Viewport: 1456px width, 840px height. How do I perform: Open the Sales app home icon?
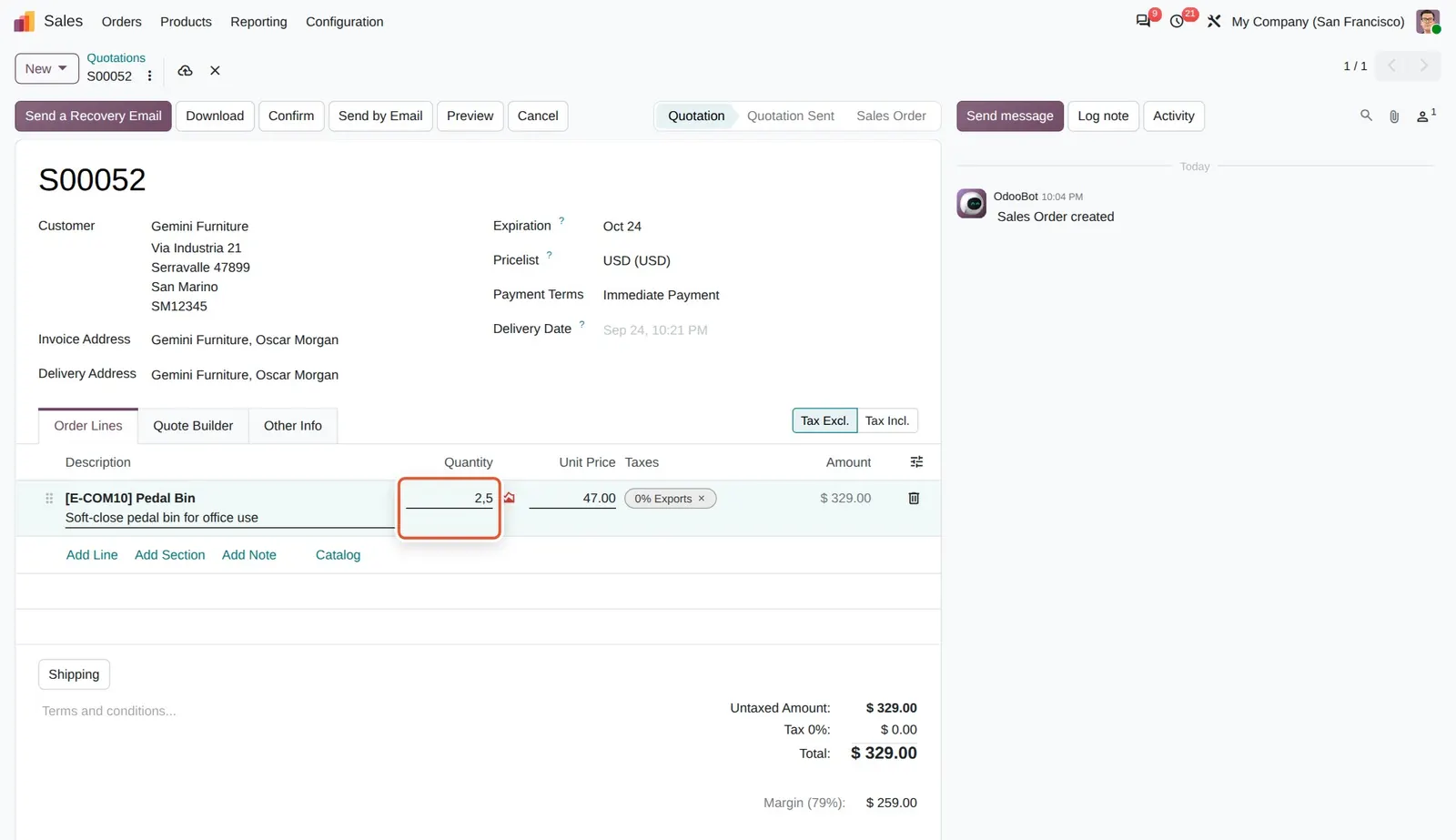(25, 21)
